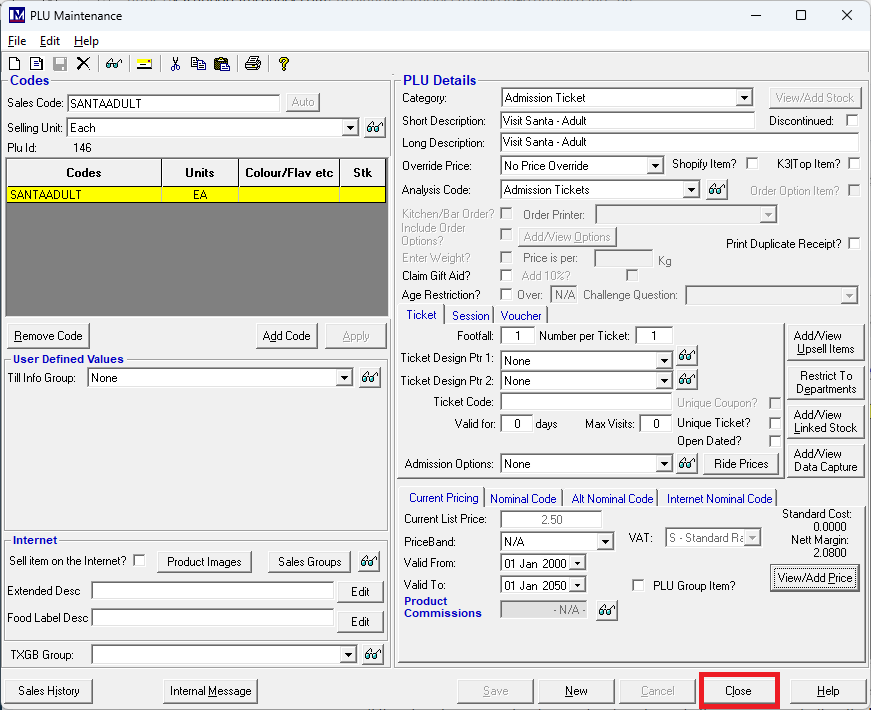The height and width of the screenshot is (712, 872).
Task: Click the yellow question mark Help icon
Action: (284, 64)
